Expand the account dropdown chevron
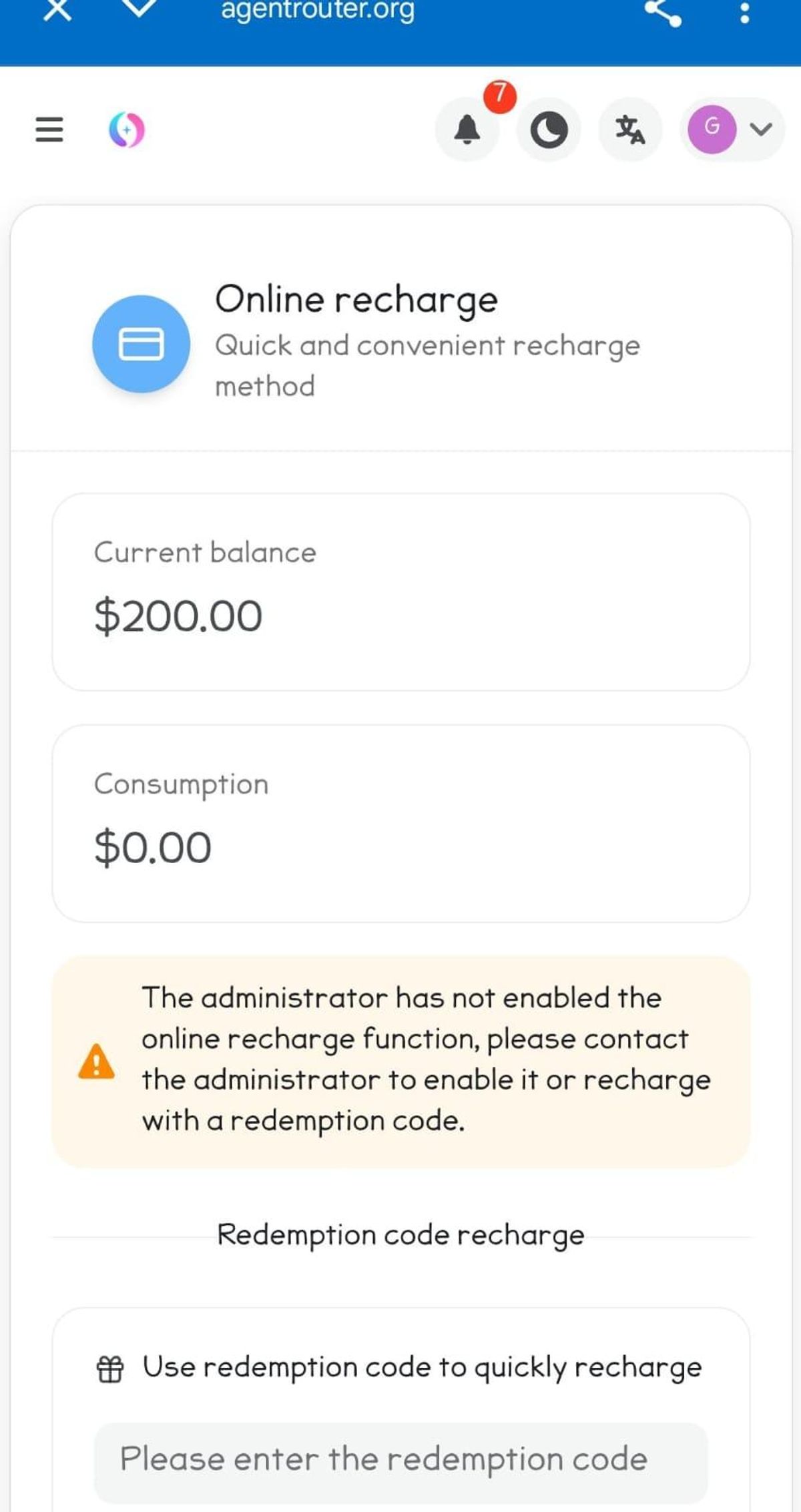This screenshot has height=1512, width=801. [x=761, y=129]
